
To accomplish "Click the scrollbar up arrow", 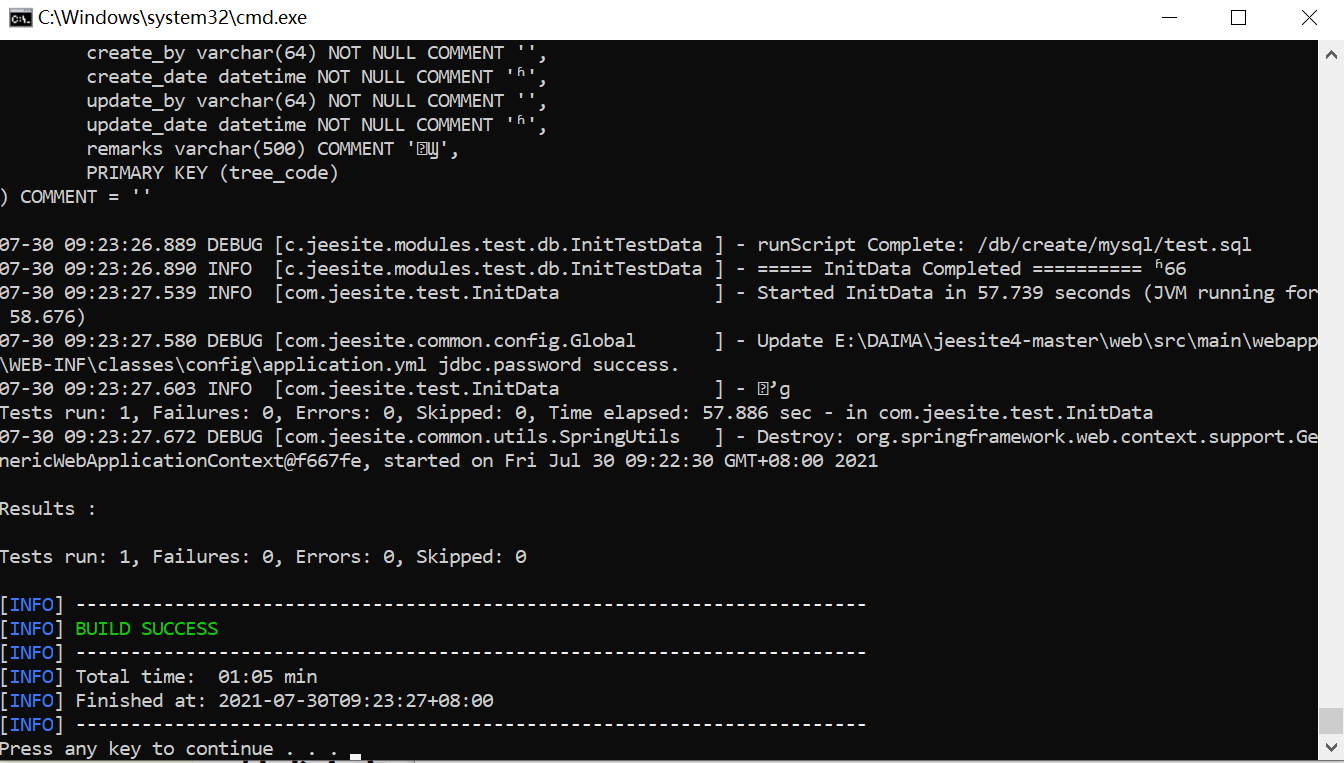I will point(1331,50).
